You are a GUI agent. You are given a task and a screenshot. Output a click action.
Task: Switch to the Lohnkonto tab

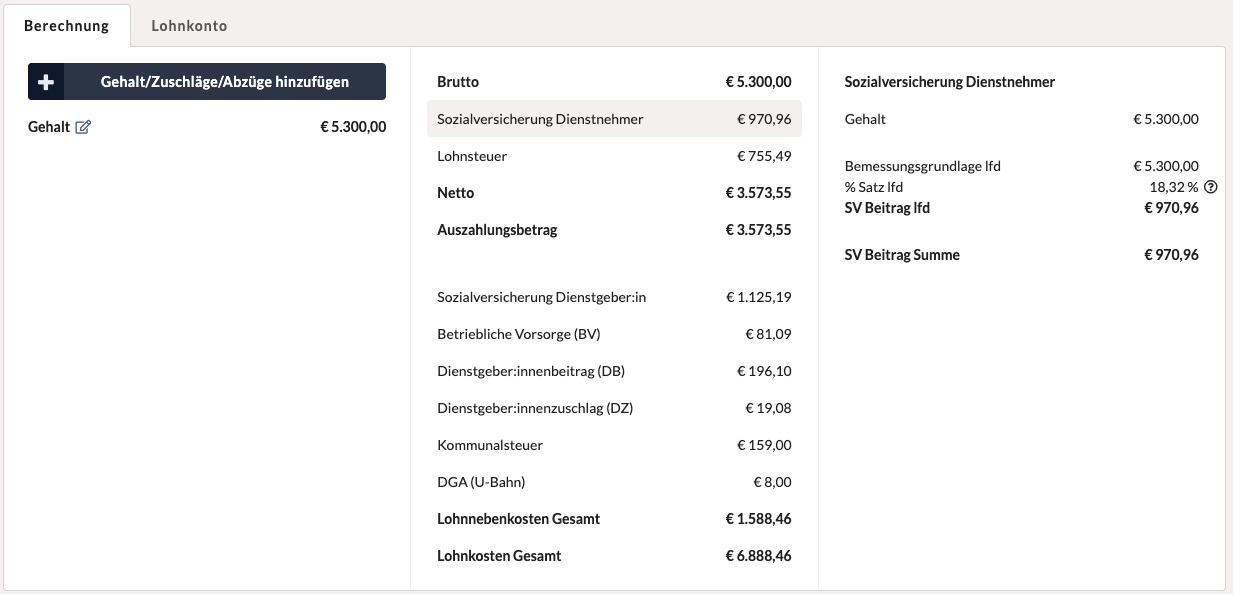coord(189,26)
